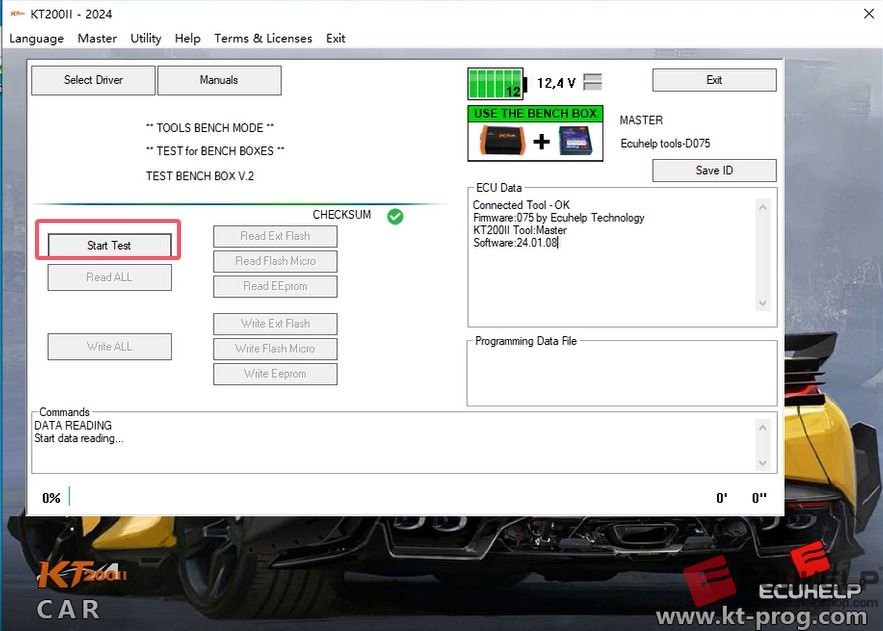This screenshot has height=631, width=883.
Task: Click the progress bar next to 0%
Action: [69, 496]
